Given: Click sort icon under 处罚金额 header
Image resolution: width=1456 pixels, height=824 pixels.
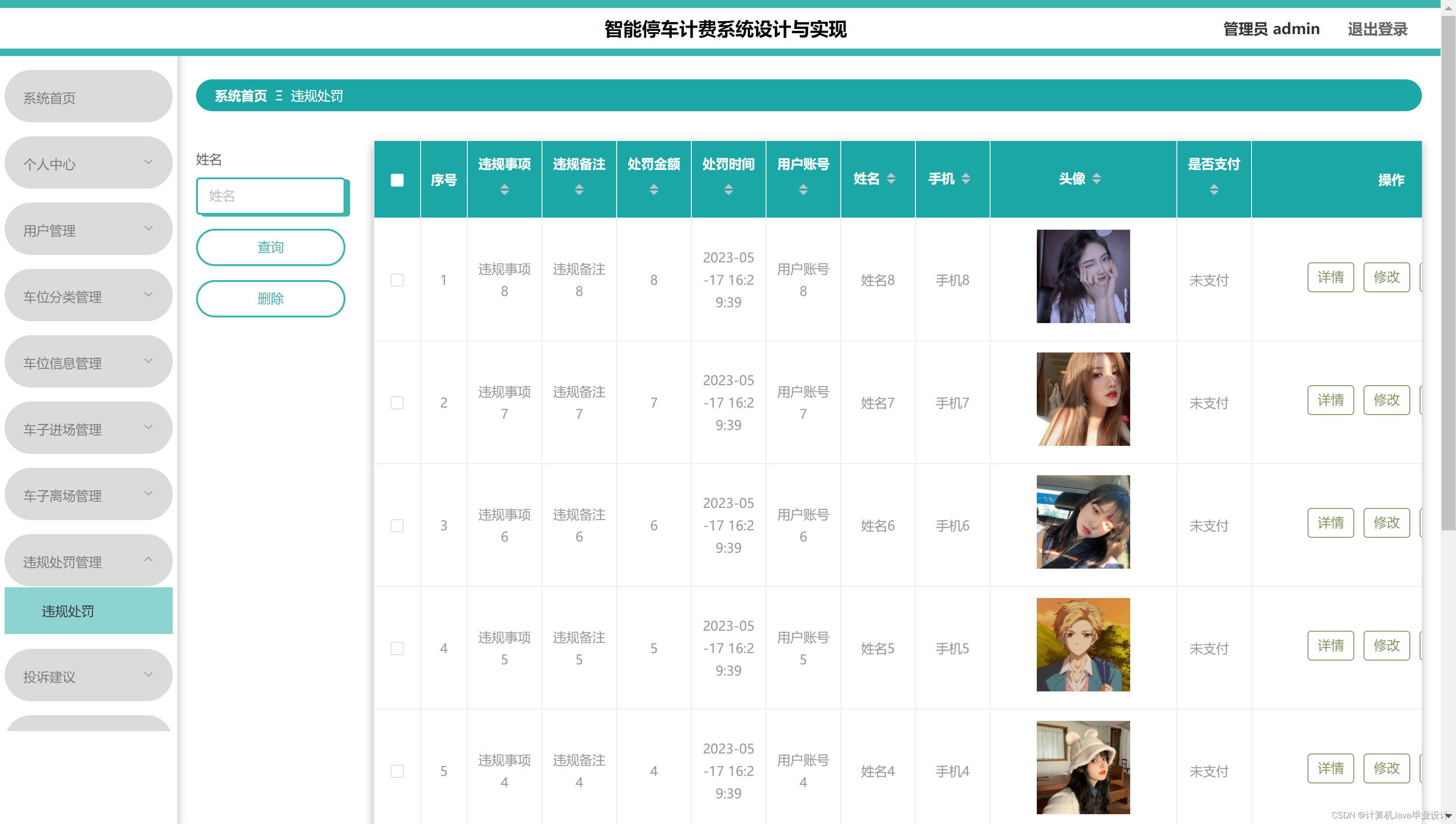Looking at the screenshot, I should (654, 190).
